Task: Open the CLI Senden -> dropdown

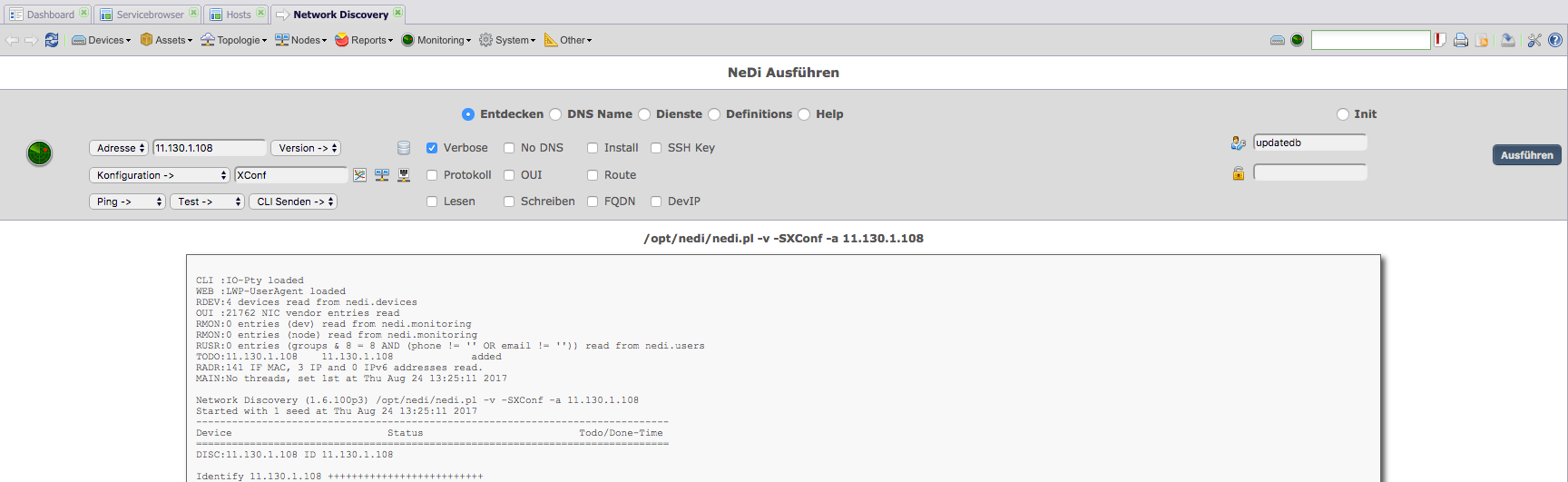Action: [293, 202]
